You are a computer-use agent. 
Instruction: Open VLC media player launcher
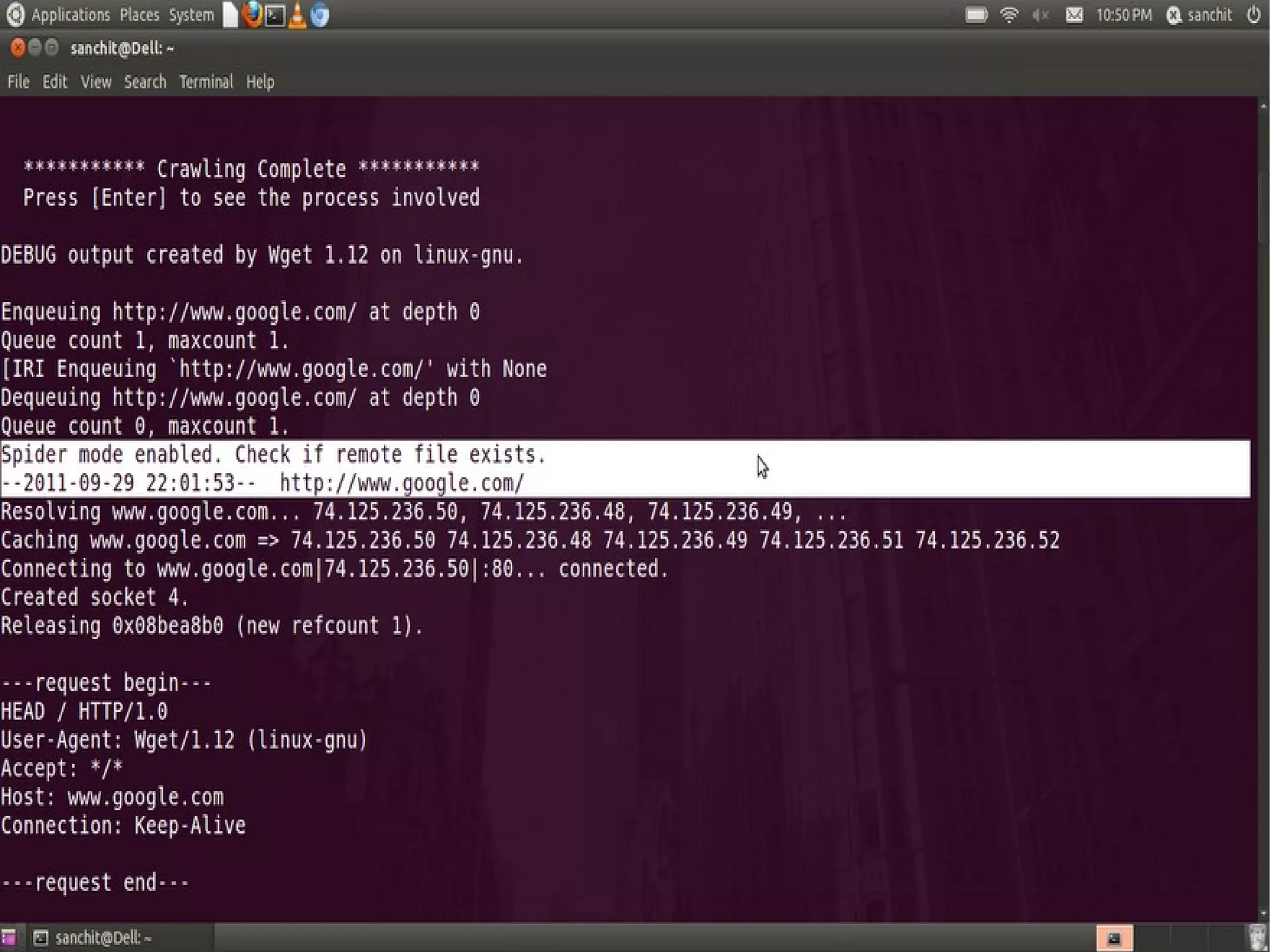click(x=298, y=15)
